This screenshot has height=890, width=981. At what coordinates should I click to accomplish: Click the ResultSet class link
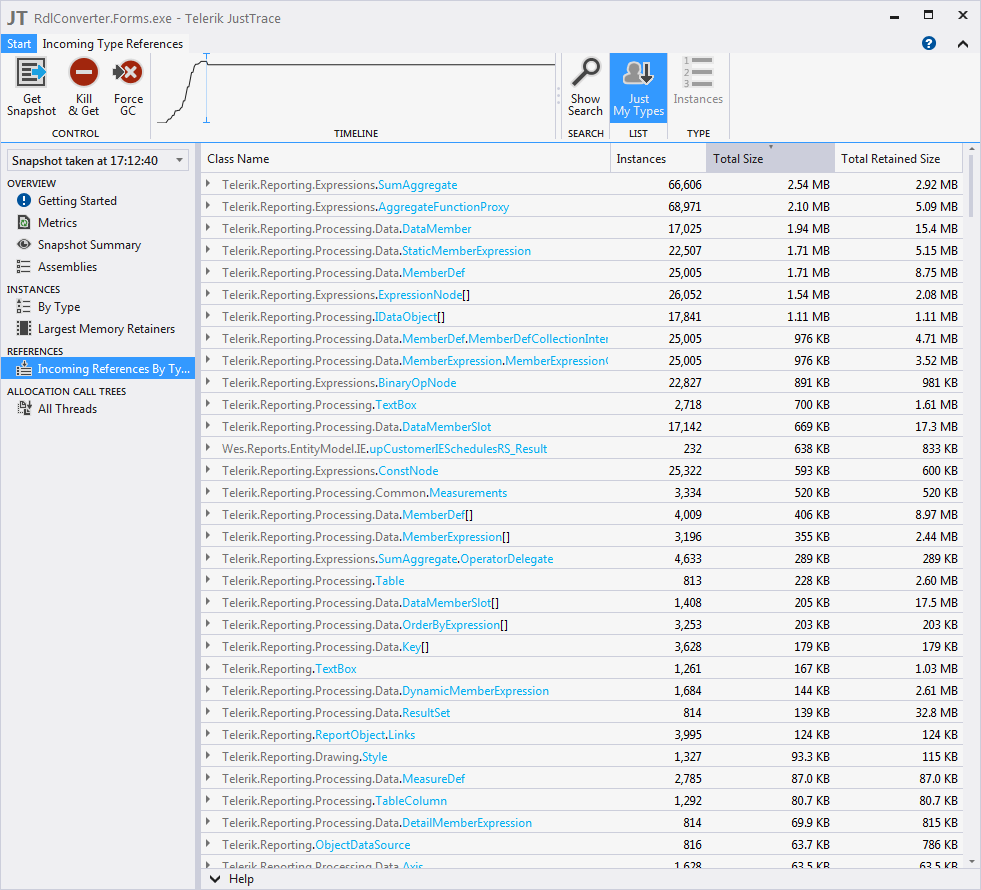point(426,713)
